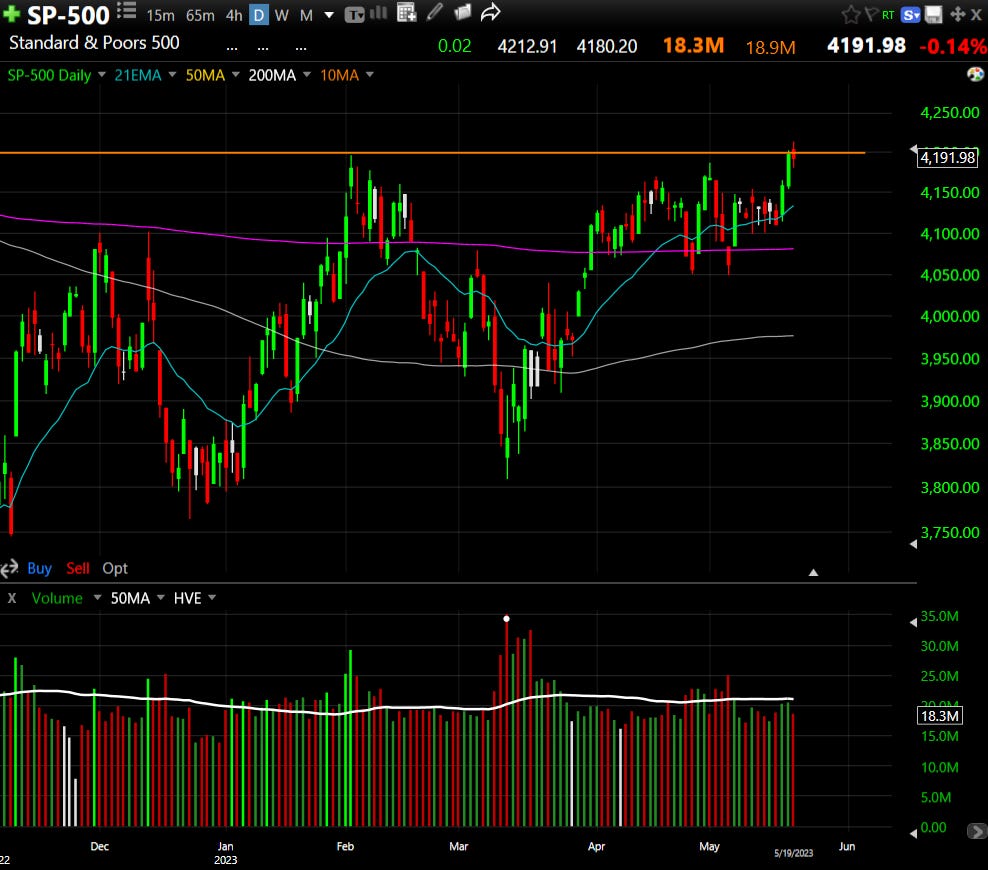Click the orange 18.3M volume value in header

coord(693,45)
